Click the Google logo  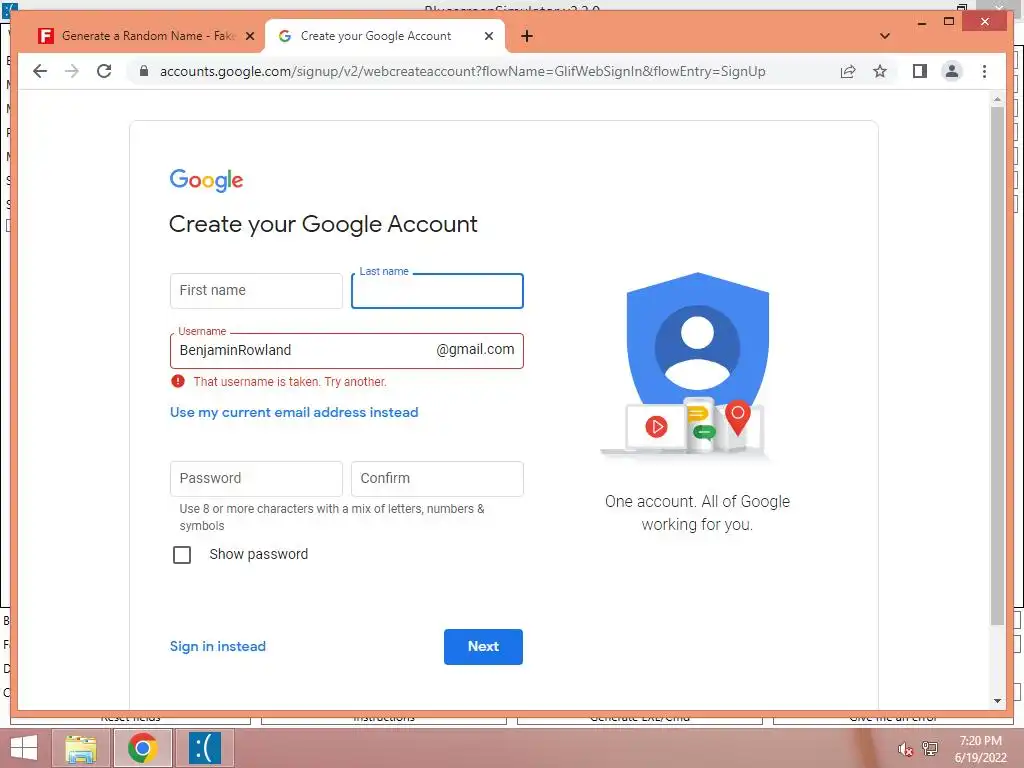206,180
